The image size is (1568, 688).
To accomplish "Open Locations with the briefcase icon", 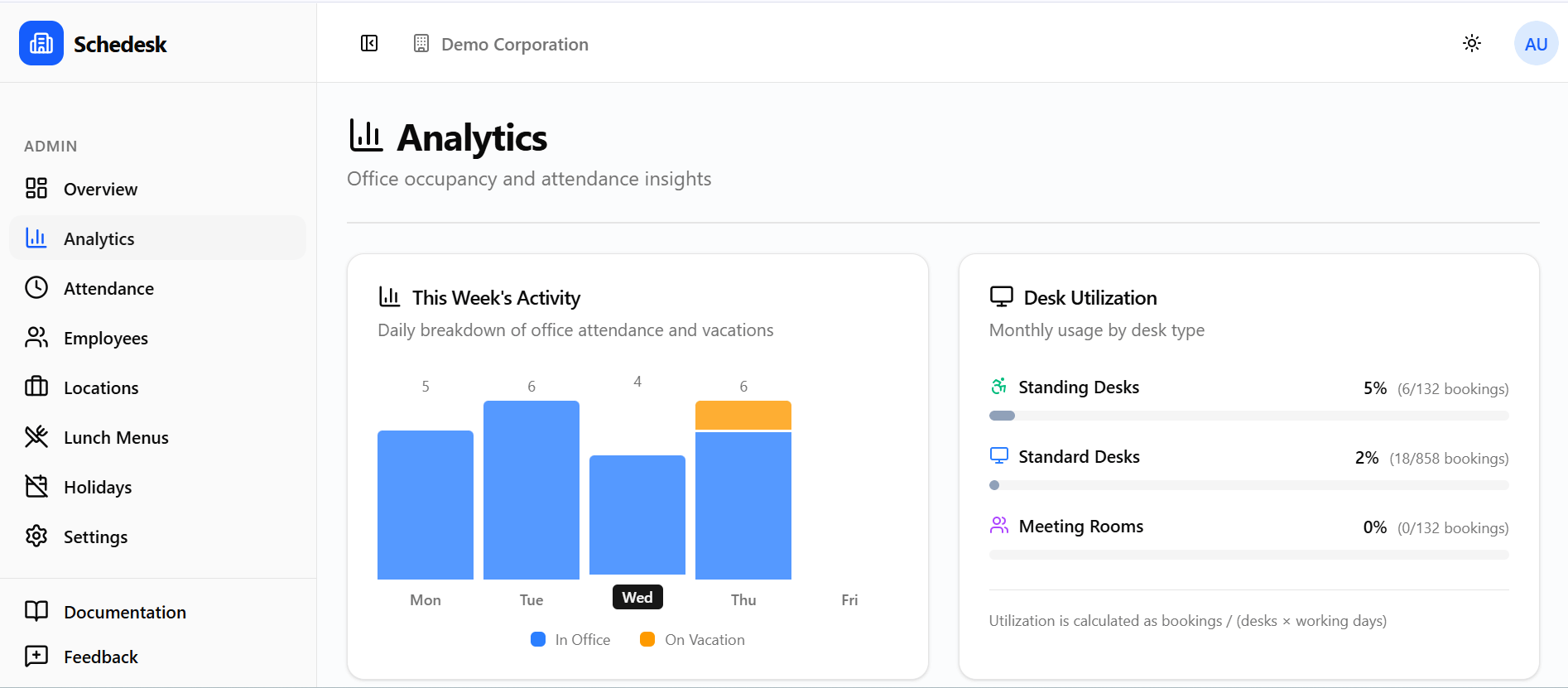I will 36,387.
